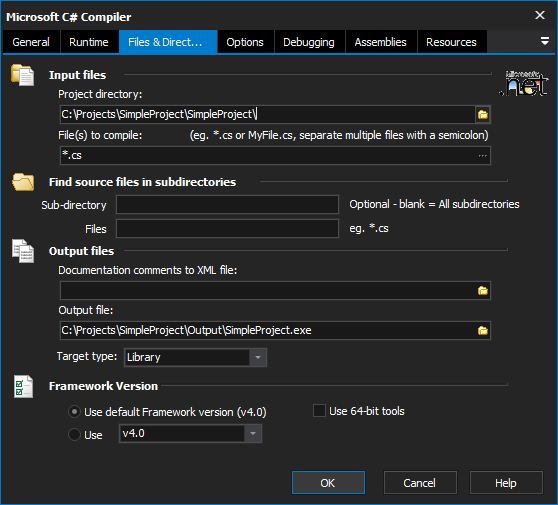Viewport: 558px width, 505px height.
Task: Focus the subdirectories Files input field
Action: pyautogui.click(x=227, y=228)
